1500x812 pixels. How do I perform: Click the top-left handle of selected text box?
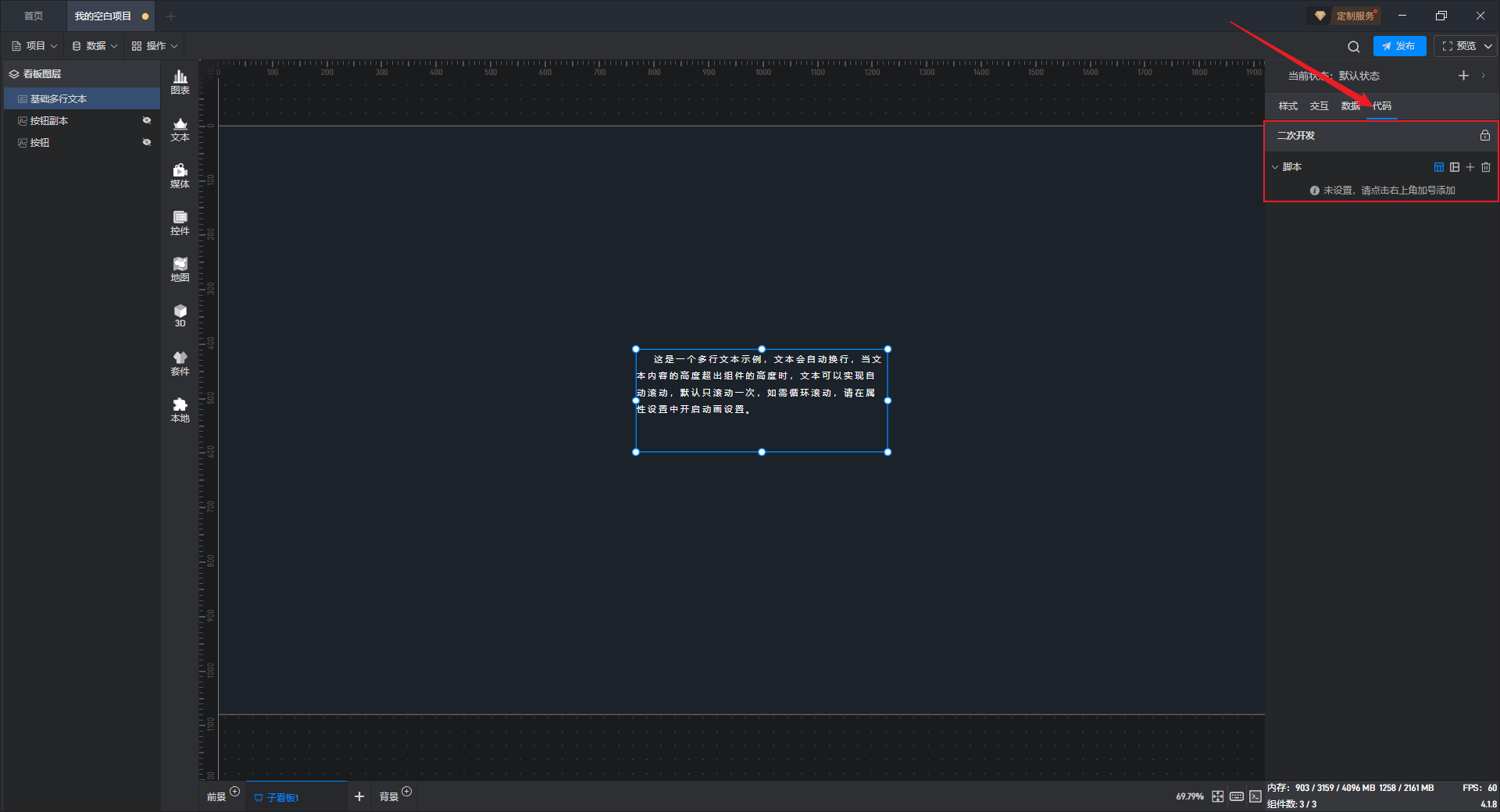point(636,349)
